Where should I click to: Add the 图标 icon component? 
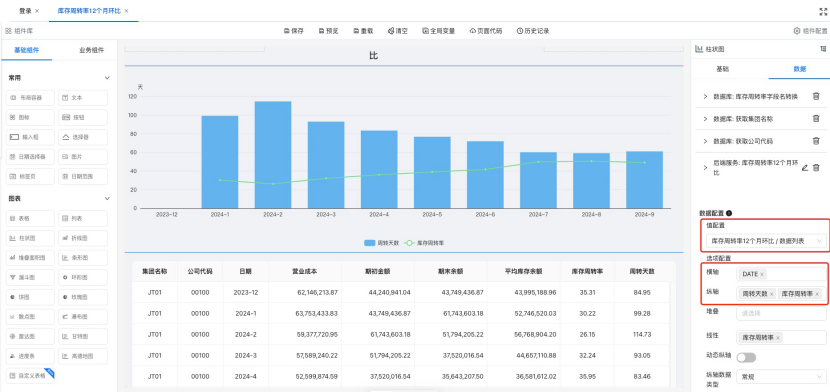[x=30, y=117]
